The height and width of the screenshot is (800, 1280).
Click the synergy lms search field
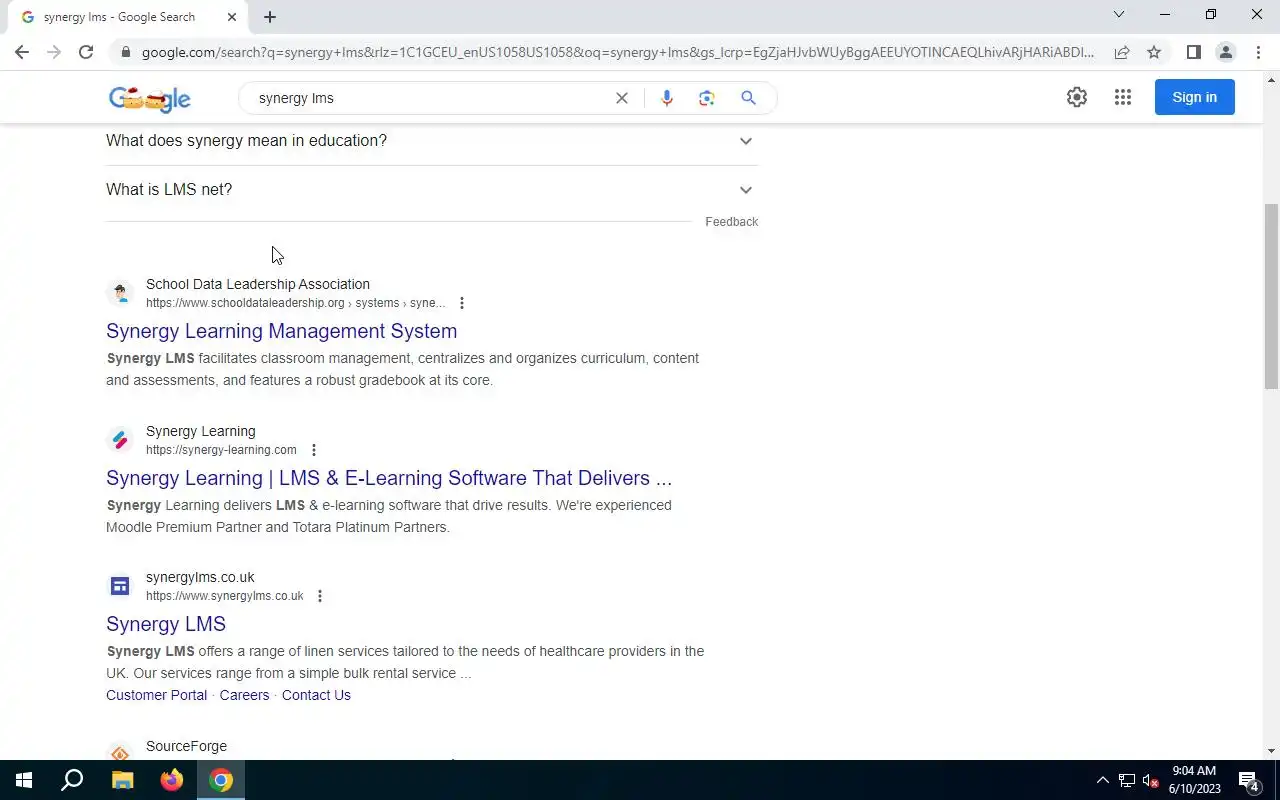coord(430,98)
